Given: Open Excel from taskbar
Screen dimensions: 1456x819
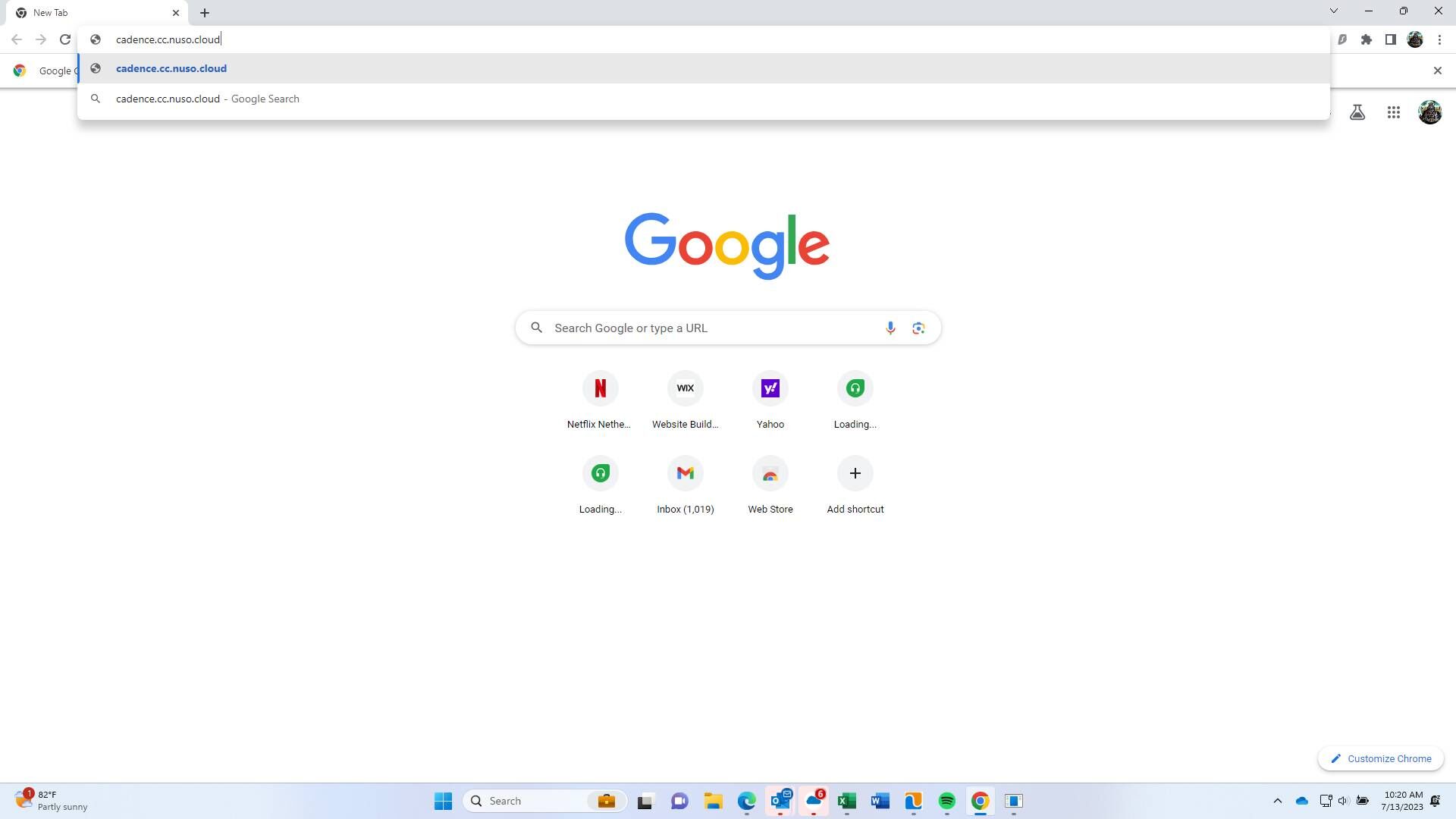Looking at the screenshot, I should [846, 801].
